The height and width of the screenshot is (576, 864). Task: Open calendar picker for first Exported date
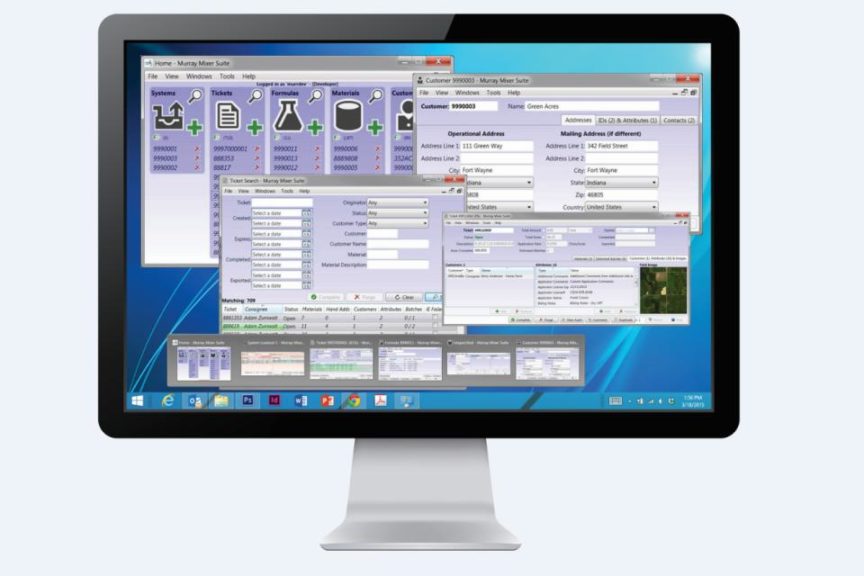306,275
